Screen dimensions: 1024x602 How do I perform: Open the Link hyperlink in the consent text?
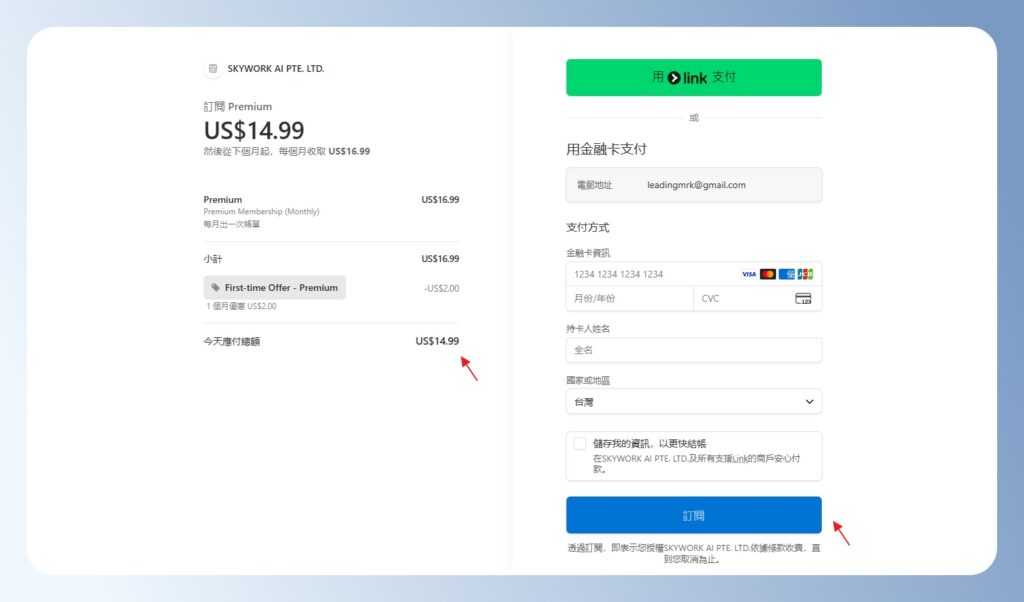click(x=741, y=457)
